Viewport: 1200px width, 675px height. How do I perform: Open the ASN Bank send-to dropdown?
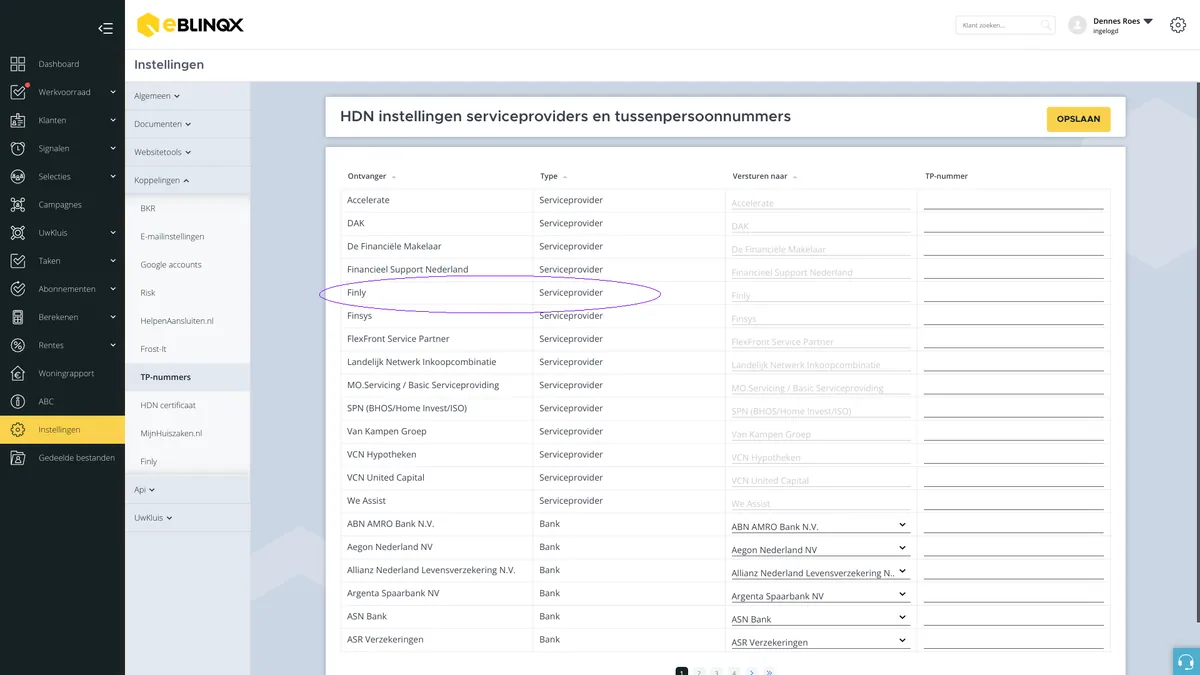[819, 619]
